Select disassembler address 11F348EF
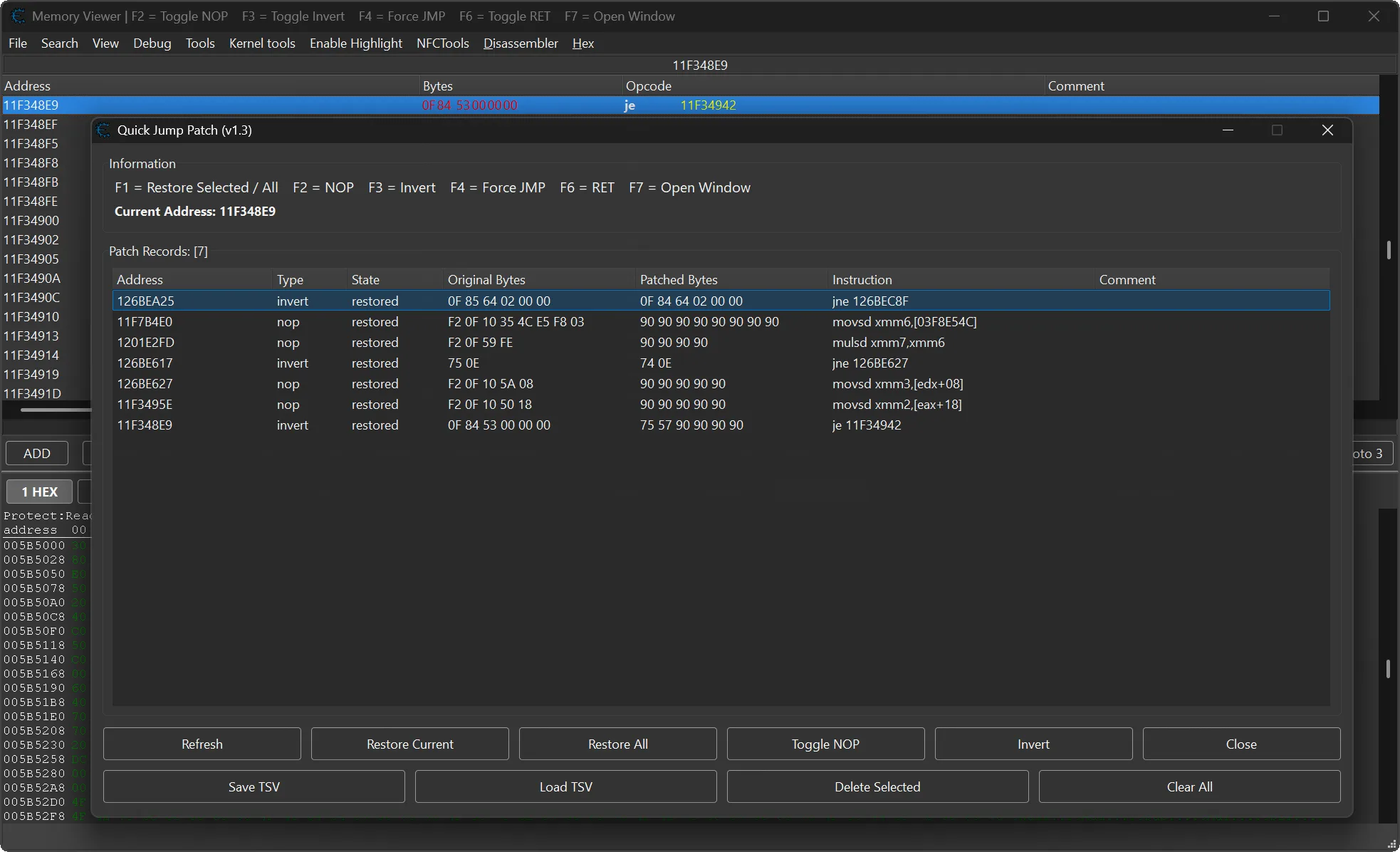Viewport: 1400px width, 852px height. click(31, 124)
